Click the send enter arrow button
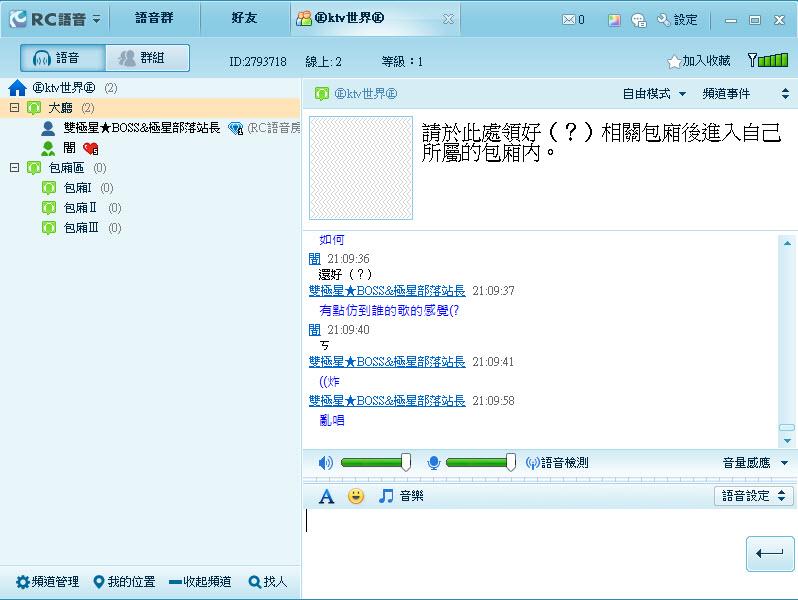798x600 pixels. 769,554
